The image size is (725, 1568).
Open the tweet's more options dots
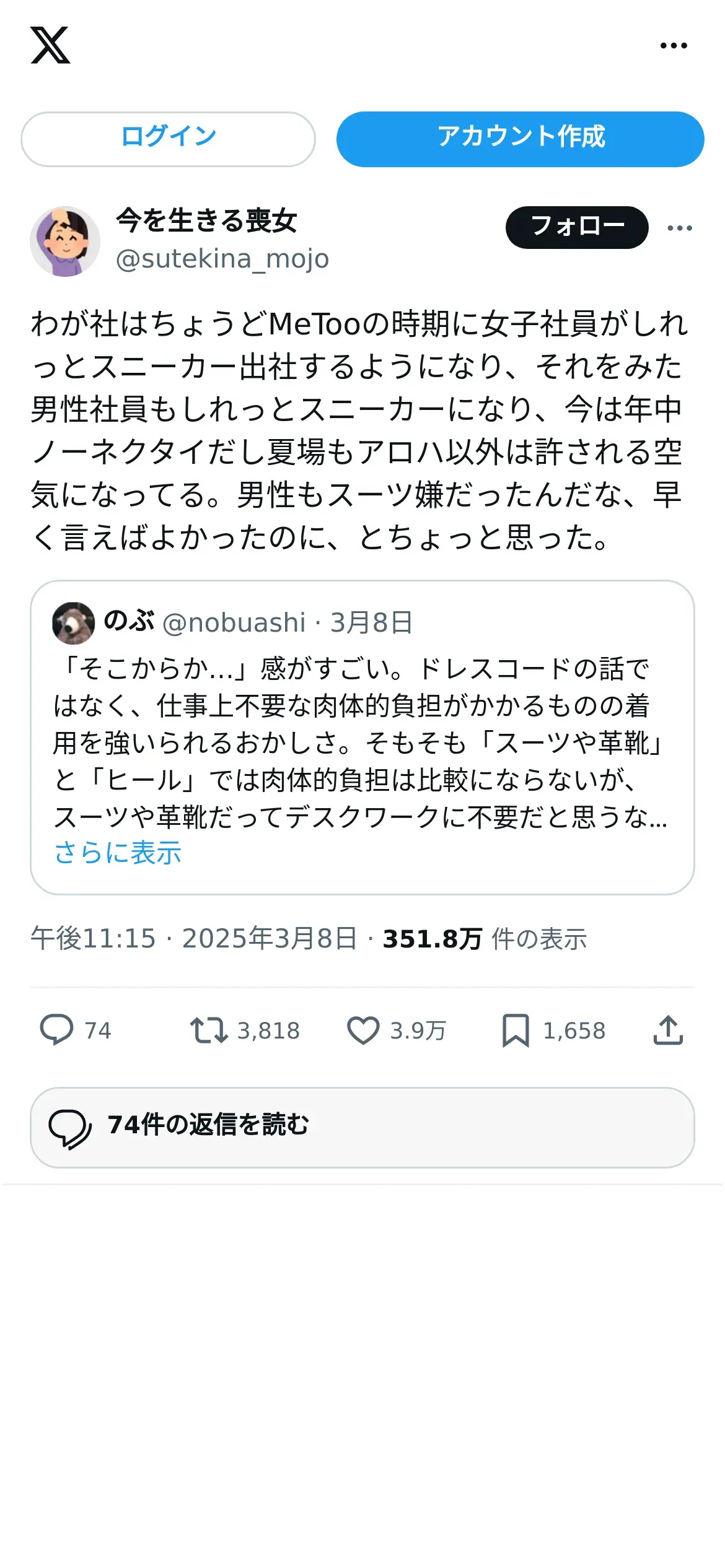point(680,228)
